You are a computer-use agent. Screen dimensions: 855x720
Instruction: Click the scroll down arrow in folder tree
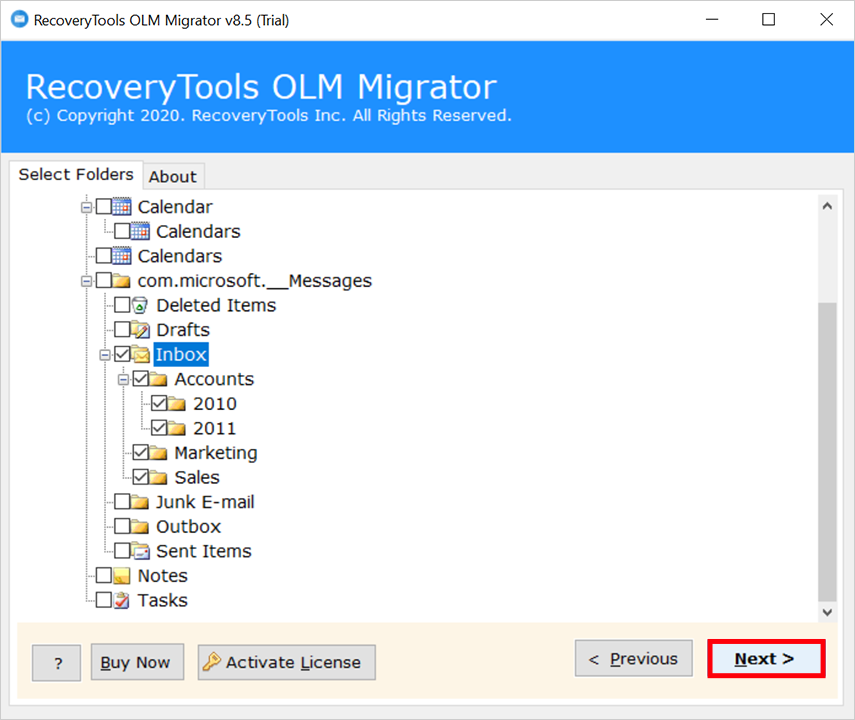tap(827, 612)
